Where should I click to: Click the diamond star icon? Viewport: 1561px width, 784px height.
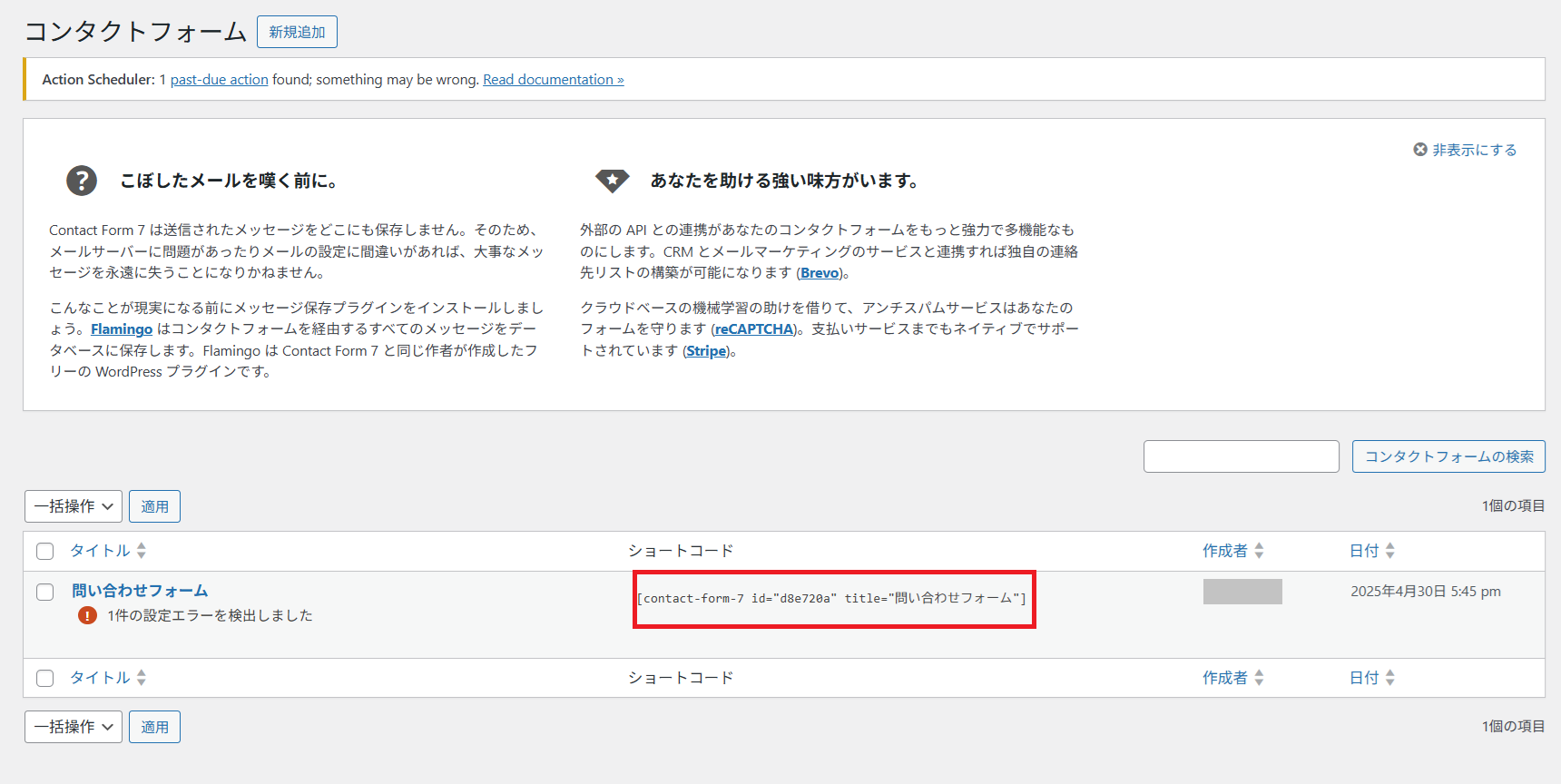point(612,180)
